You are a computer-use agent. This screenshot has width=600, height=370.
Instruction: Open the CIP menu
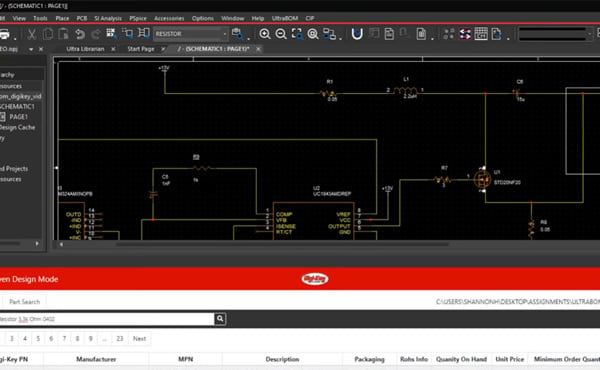pyautogui.click(x=310, y=18)
